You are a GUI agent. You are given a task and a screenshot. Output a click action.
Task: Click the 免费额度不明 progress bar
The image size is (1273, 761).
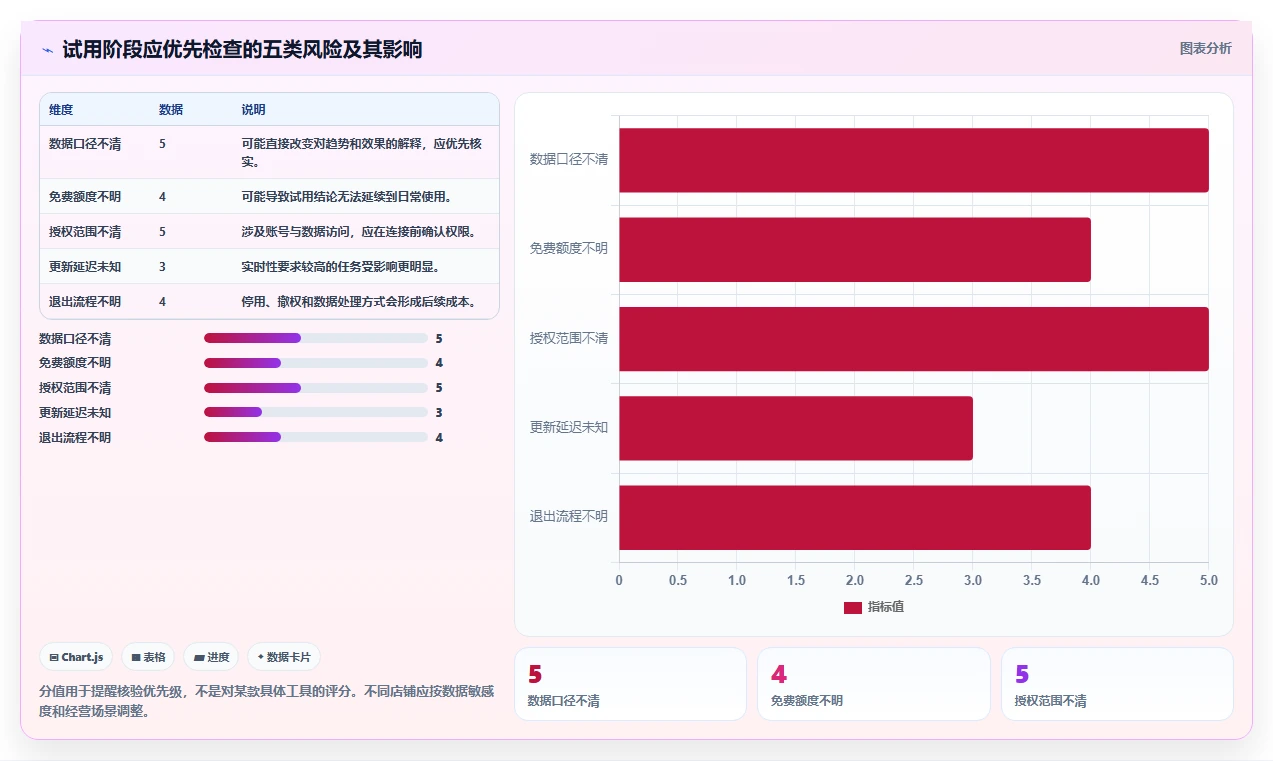[316, 363]
